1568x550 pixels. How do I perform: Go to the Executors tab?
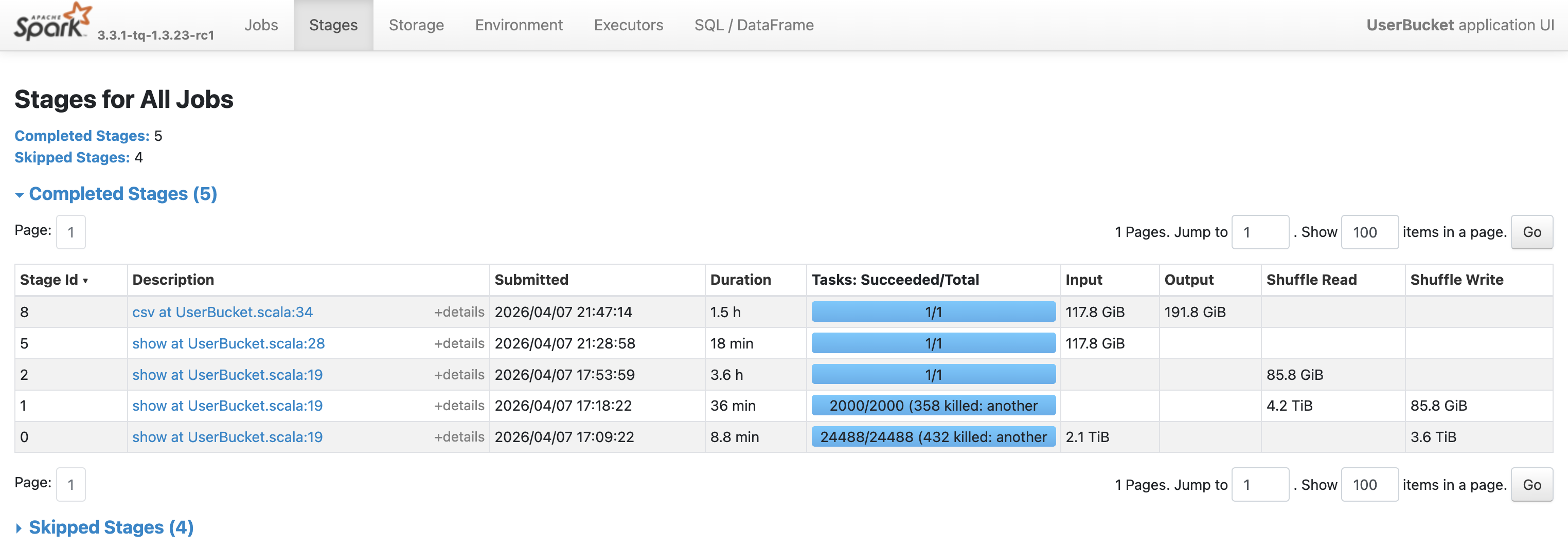pyautogui.click(x=628, y=25)
